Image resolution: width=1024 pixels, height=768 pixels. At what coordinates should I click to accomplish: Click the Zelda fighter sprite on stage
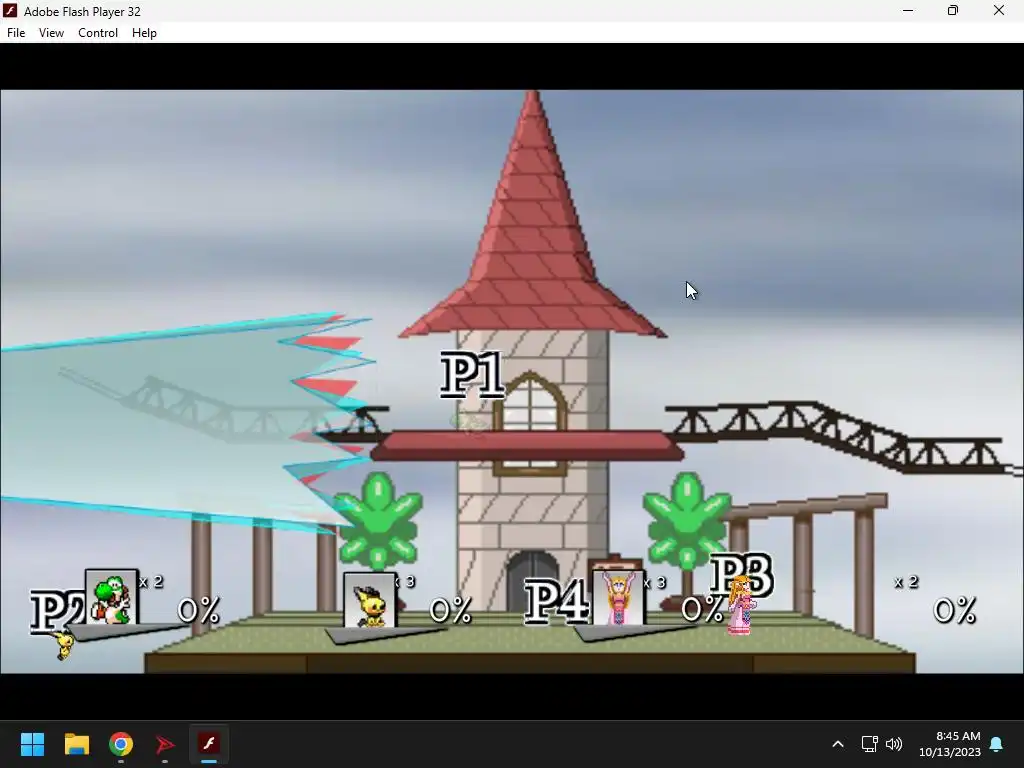[741, 607]
